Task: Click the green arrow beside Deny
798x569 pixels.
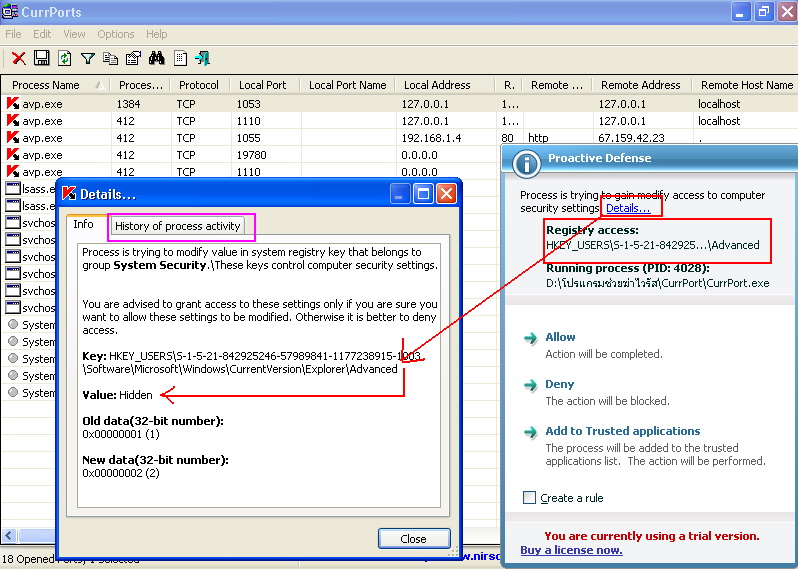Action: coord(531,385)
